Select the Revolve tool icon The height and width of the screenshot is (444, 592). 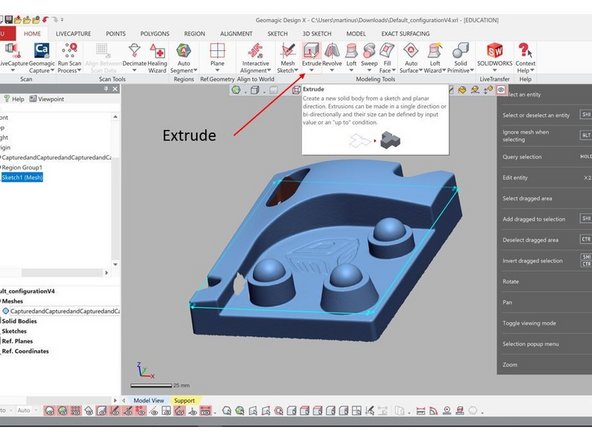click(x=332, y=50)
